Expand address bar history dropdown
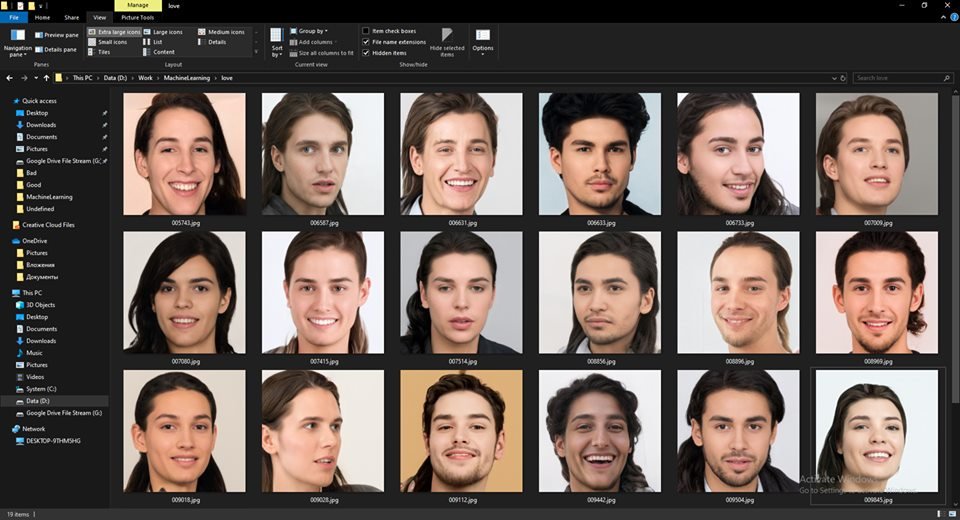The image size is (960, 520). pos(834,78)
